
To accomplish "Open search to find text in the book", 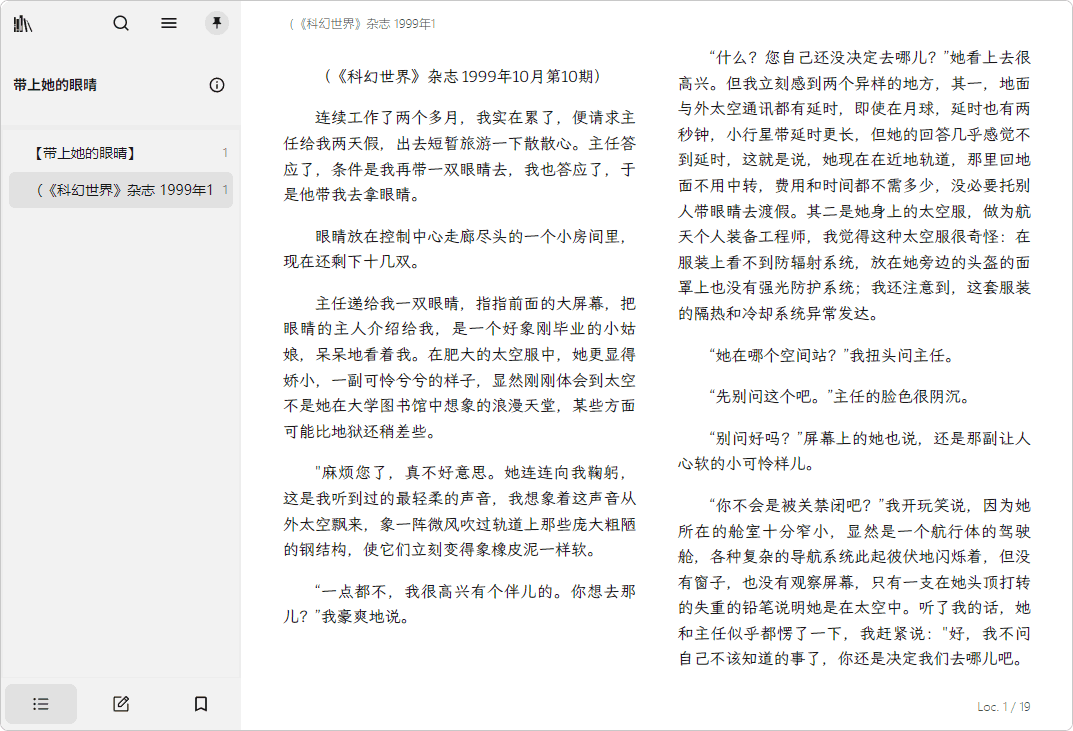I will point(121,23).
